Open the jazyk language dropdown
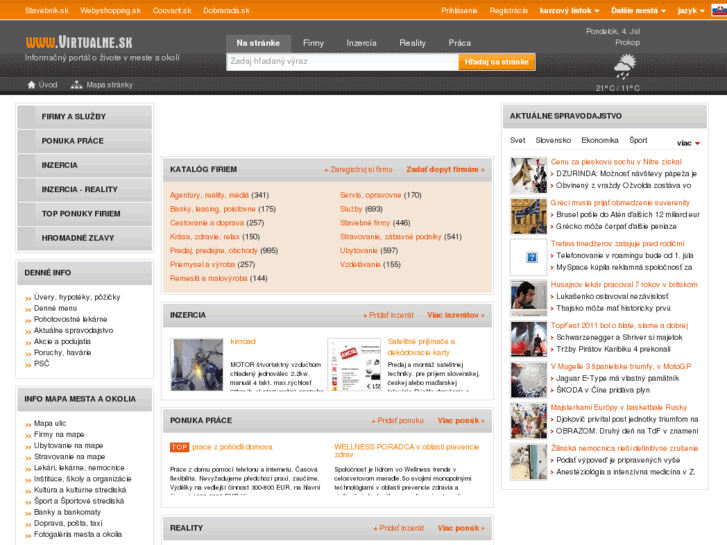 [690, 10]
